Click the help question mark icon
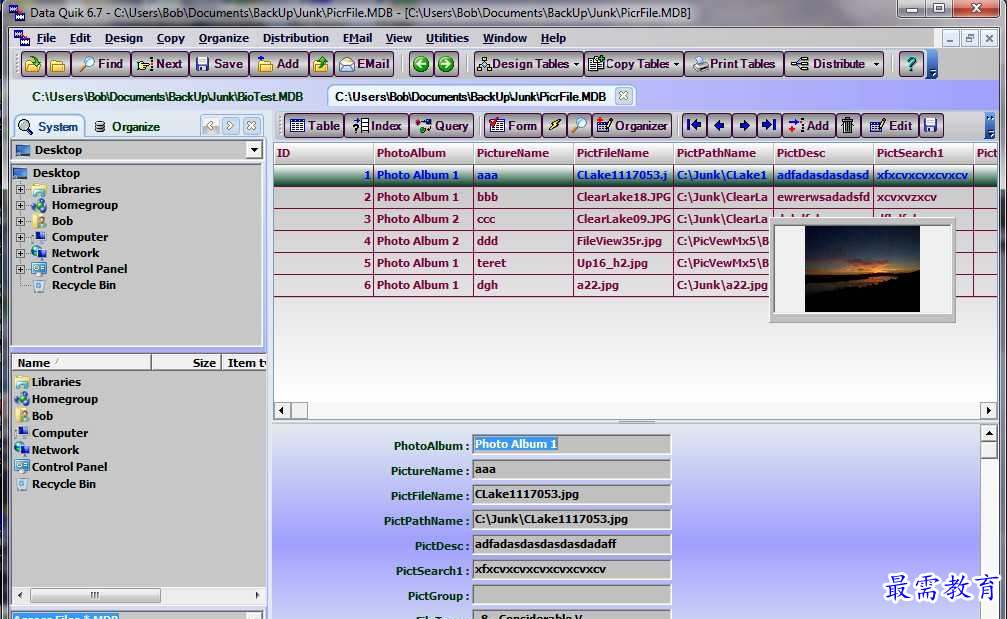1007x619 pixels. click(911, 64)
